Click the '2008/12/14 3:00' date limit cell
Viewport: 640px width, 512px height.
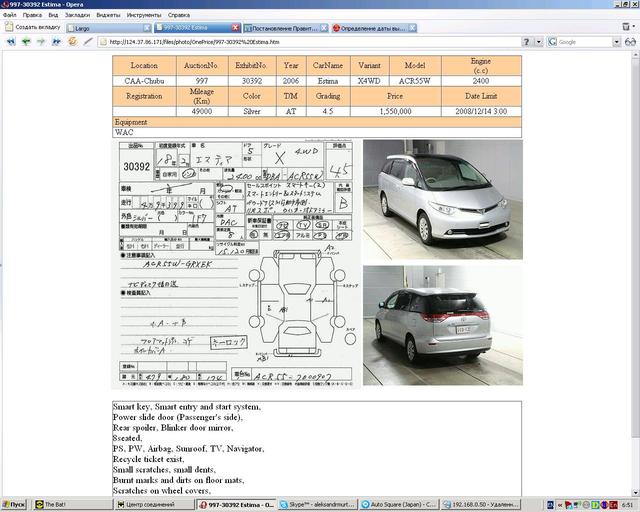pyautogui.click(x=481, y=111)
